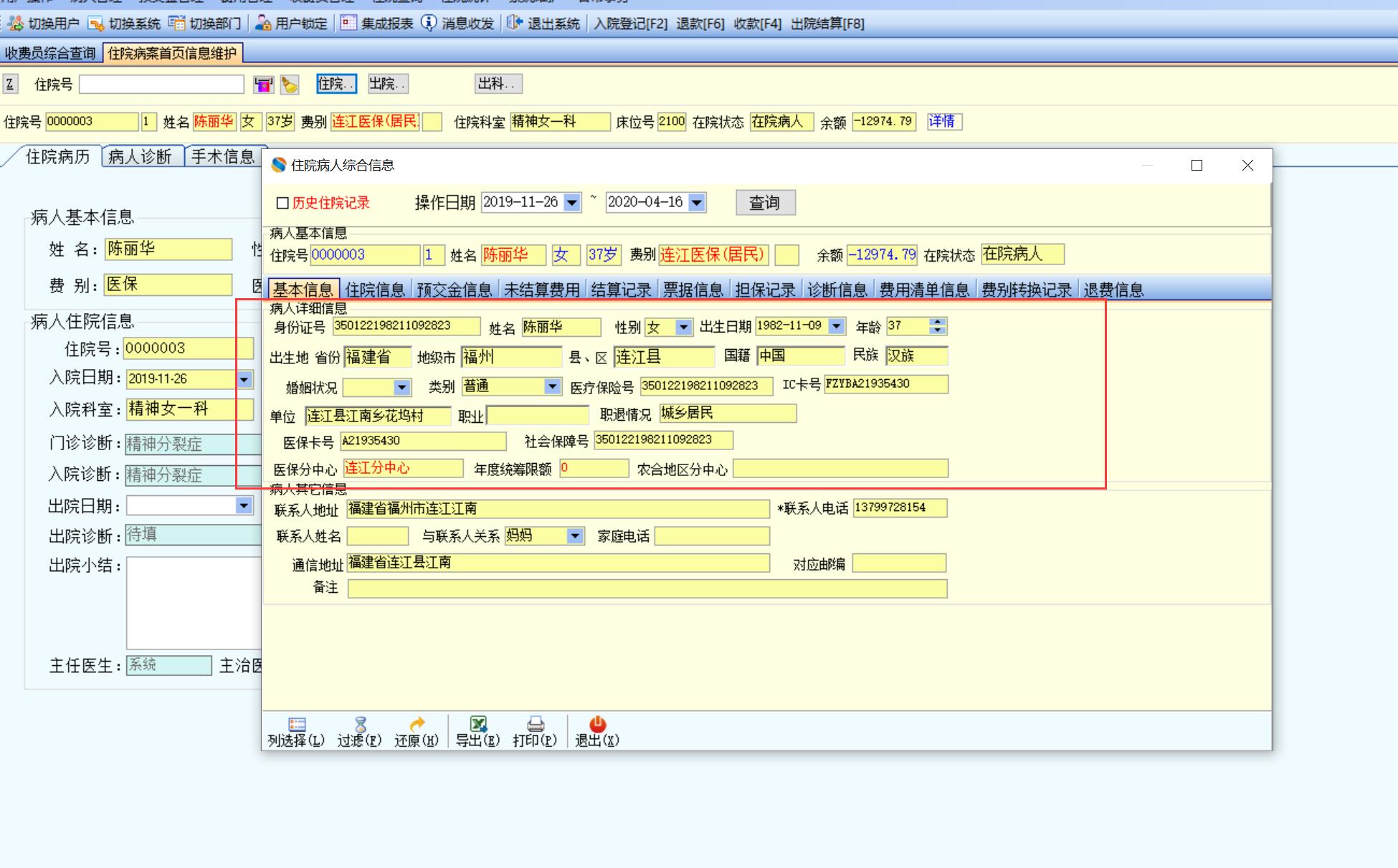Open 集成报表 integrated reports icon
The width and height of the screenshot is (1398, 868).
[x=348, y=23]
